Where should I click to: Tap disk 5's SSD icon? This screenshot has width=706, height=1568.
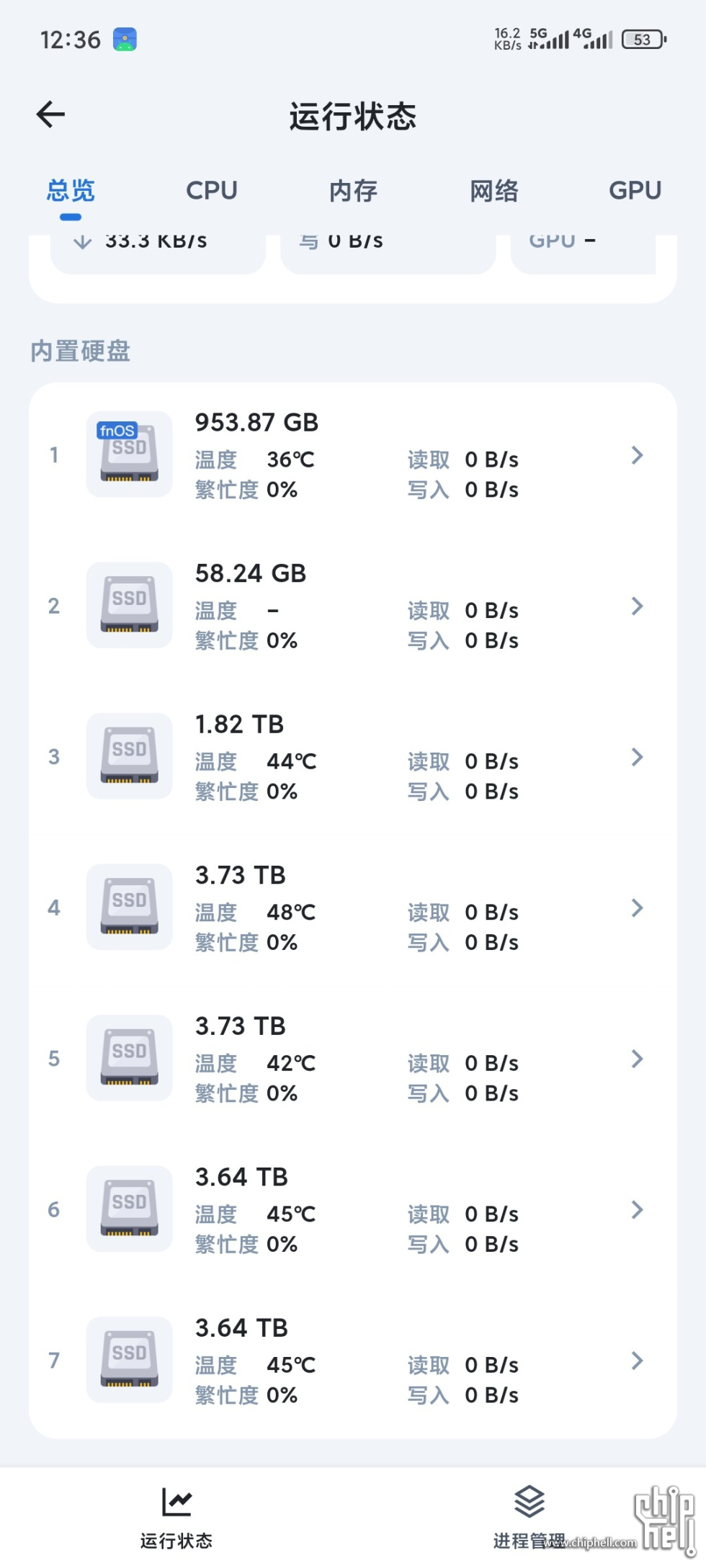[129, 1058]
